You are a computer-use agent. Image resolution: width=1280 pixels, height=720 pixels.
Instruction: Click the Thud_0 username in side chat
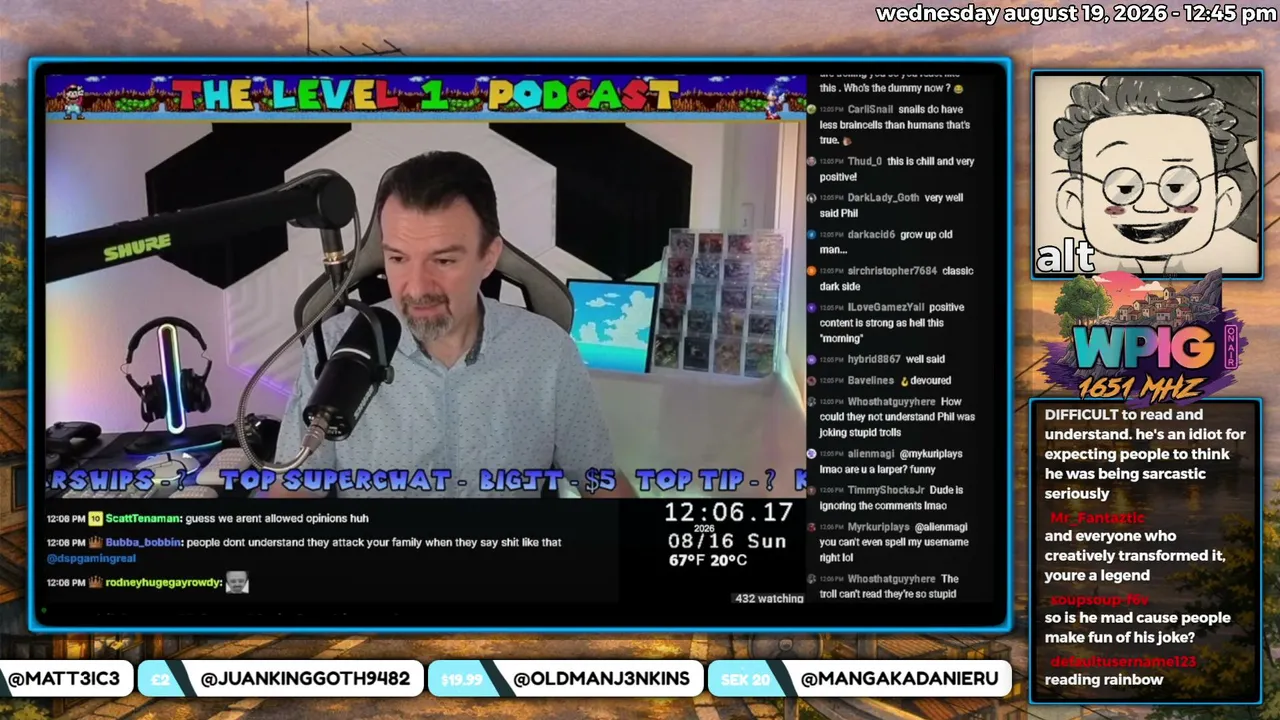pos(865,162)
